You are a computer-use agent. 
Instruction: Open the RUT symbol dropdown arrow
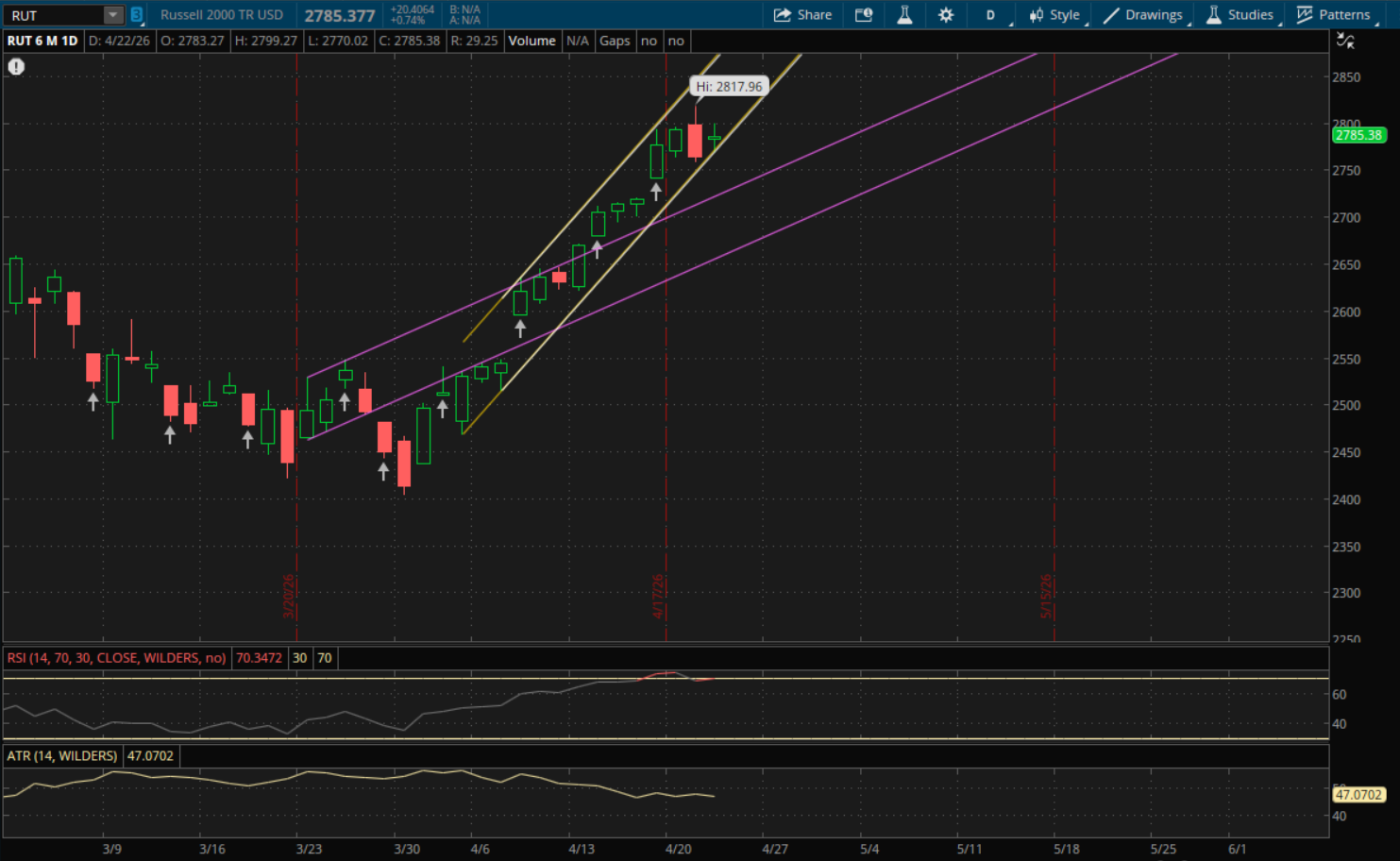click(112, 15)
